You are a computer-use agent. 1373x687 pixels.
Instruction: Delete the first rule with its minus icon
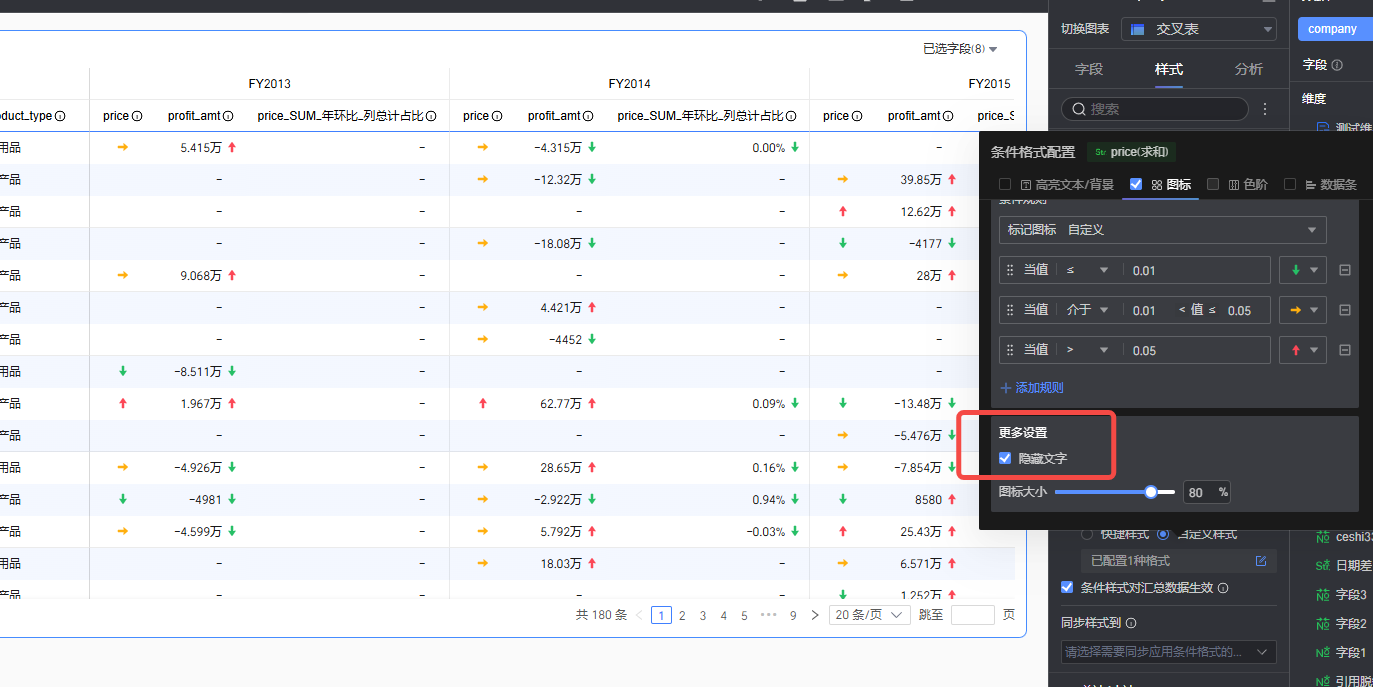(1345, 270)
